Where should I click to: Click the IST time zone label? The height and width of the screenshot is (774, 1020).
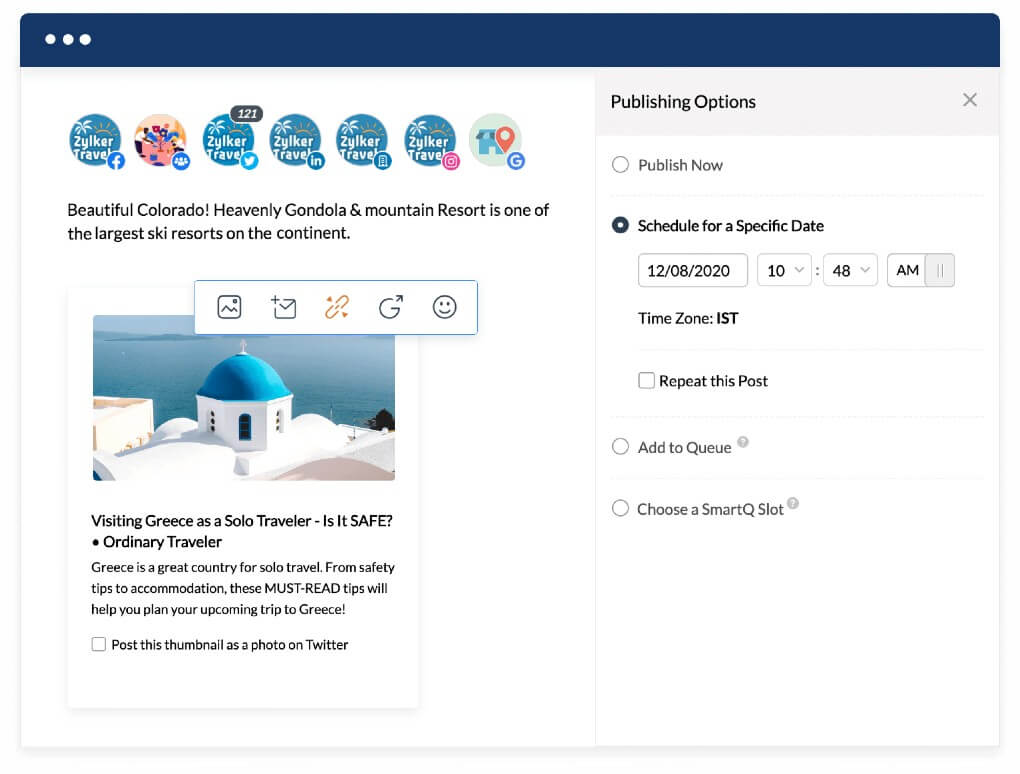click(x=726, y=318)
